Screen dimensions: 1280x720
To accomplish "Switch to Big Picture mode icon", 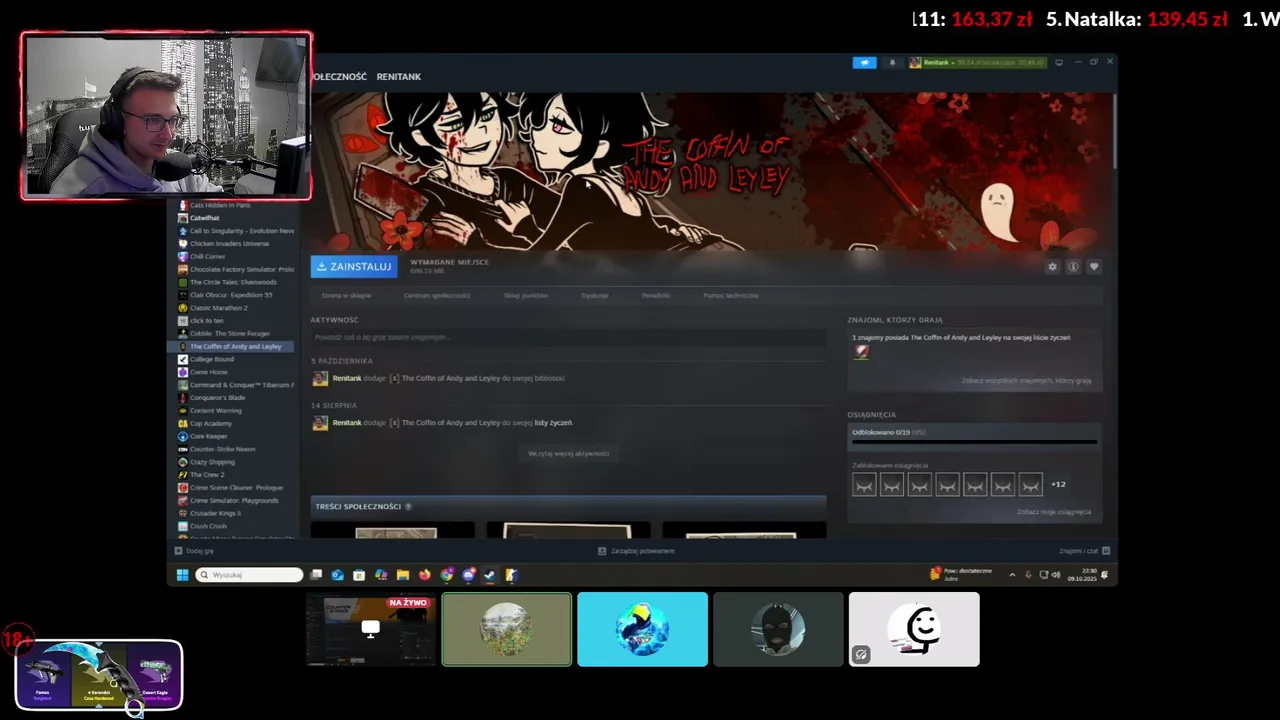I will (1059, 62).
